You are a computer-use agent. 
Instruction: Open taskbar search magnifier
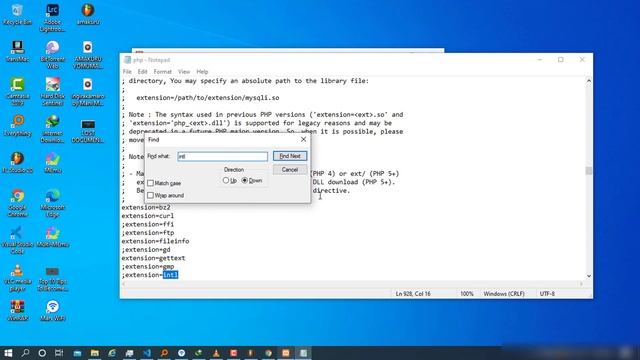click(x=25, y=353)
